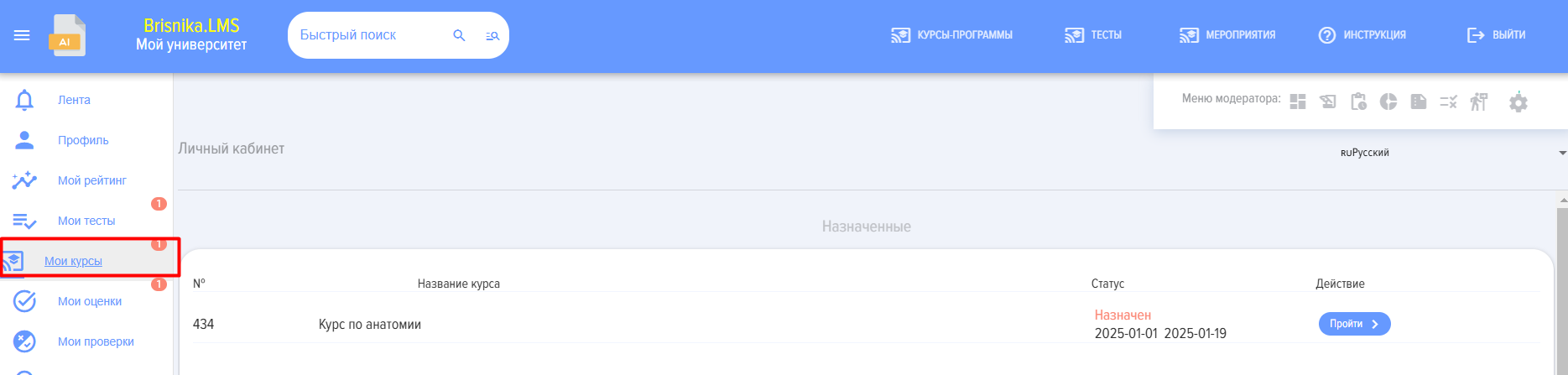This screenshot has width=1568, height=375.
Task: Click ВЫЙТИ to log out
Action: point(1496,35)
